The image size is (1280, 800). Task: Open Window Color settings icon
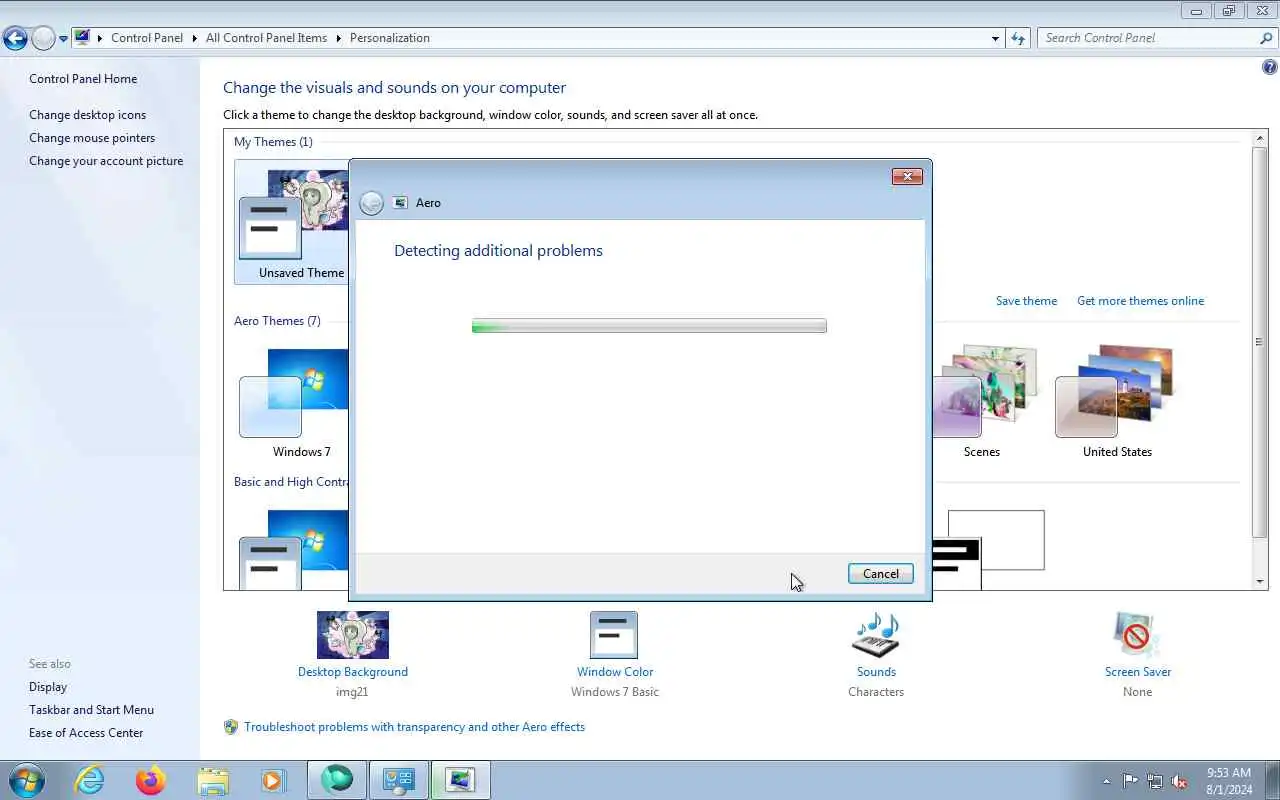click(614, 635)
